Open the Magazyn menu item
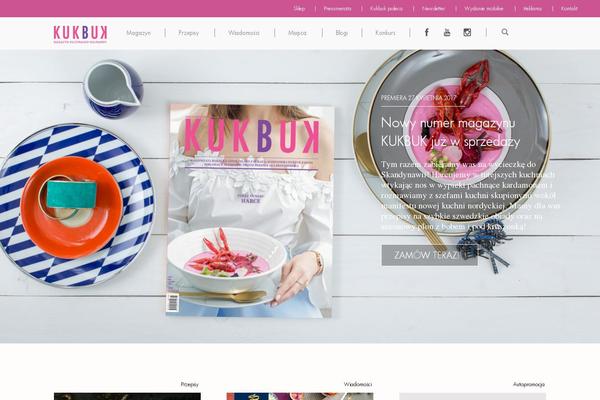The image size is (600, 400). coord(139,33)
